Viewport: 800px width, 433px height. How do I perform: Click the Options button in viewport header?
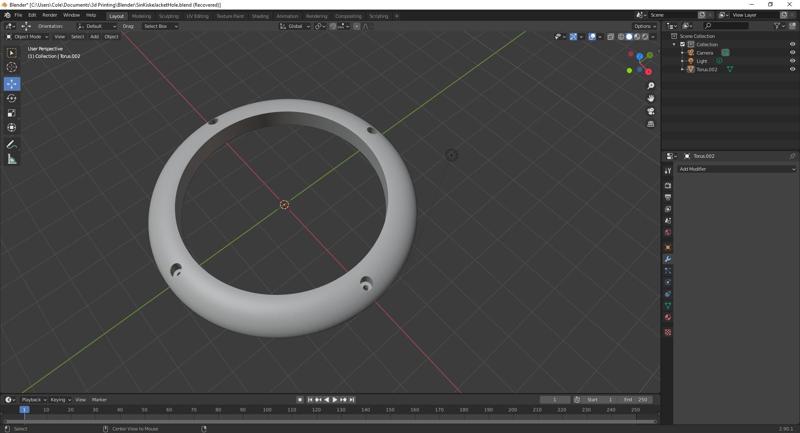[x=645, y=26]
